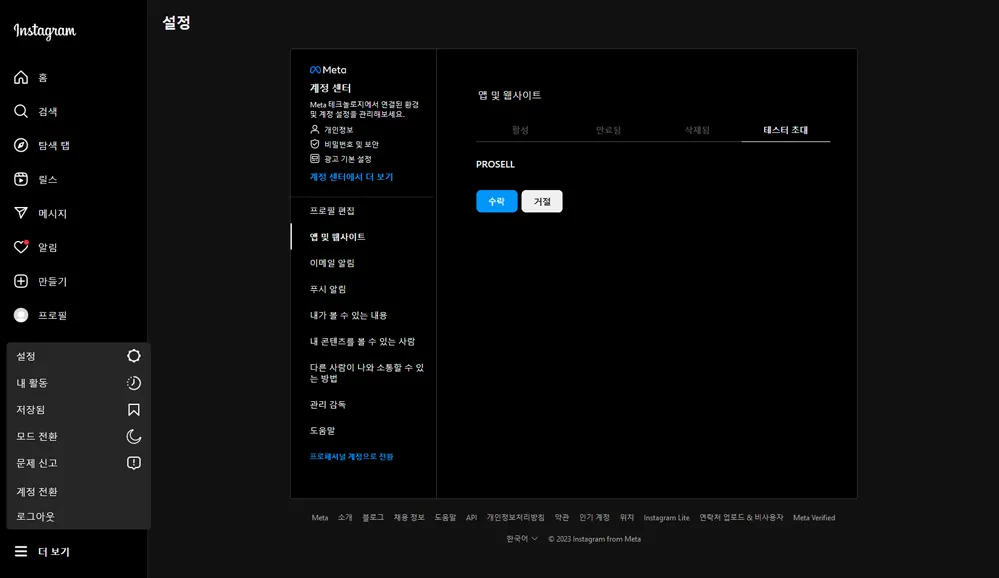999x578 pixels.
Task: Select the 테스터 초대 tab
Action: point(786,130)
